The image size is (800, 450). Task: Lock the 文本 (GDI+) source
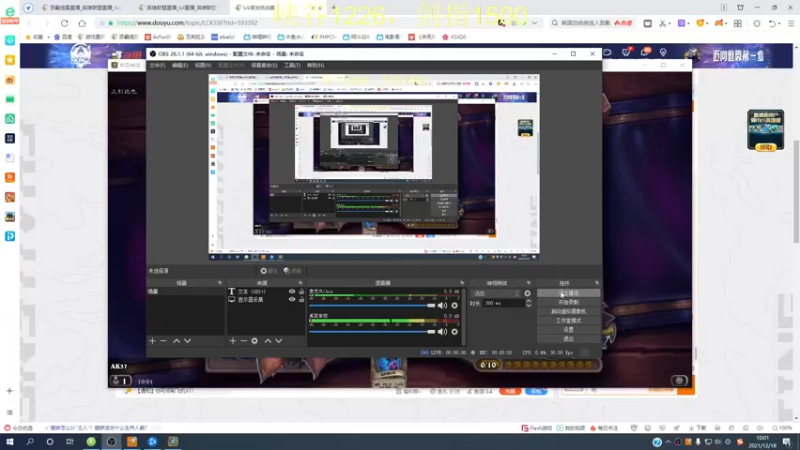tap(302, 292)
